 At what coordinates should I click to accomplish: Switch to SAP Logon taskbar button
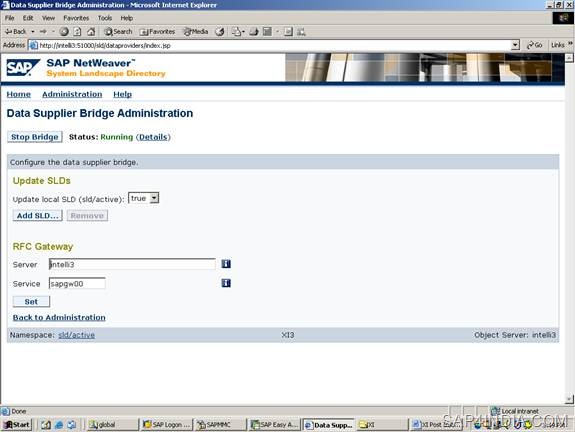(167, 425)
